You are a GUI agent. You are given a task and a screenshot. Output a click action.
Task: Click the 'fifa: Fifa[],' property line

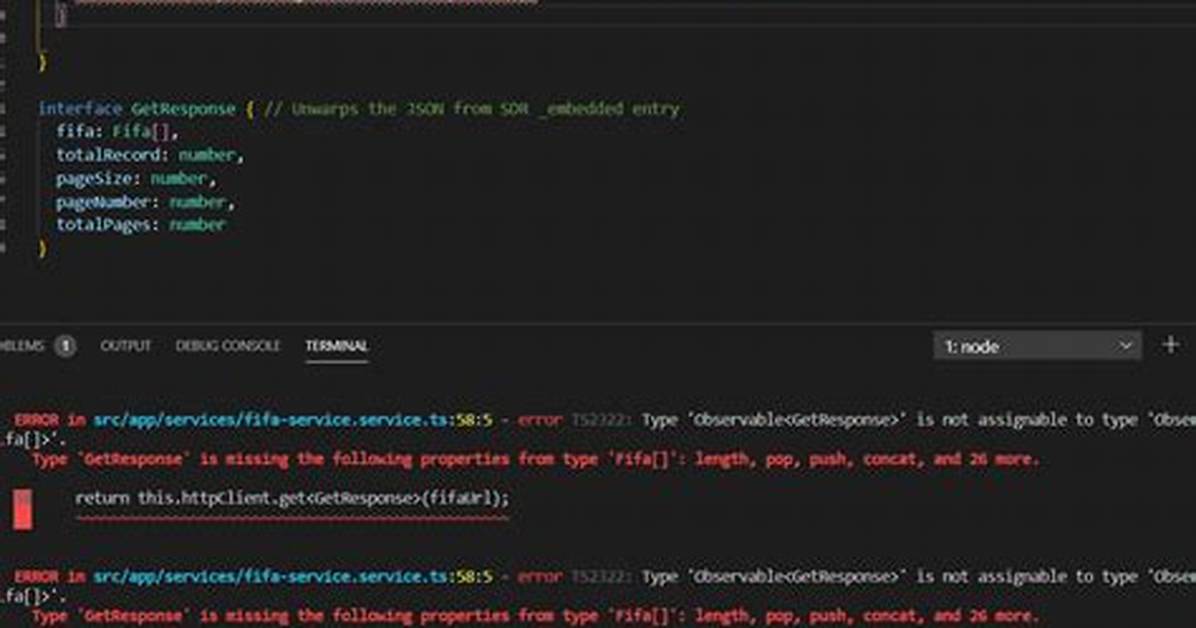click(117, 131)
